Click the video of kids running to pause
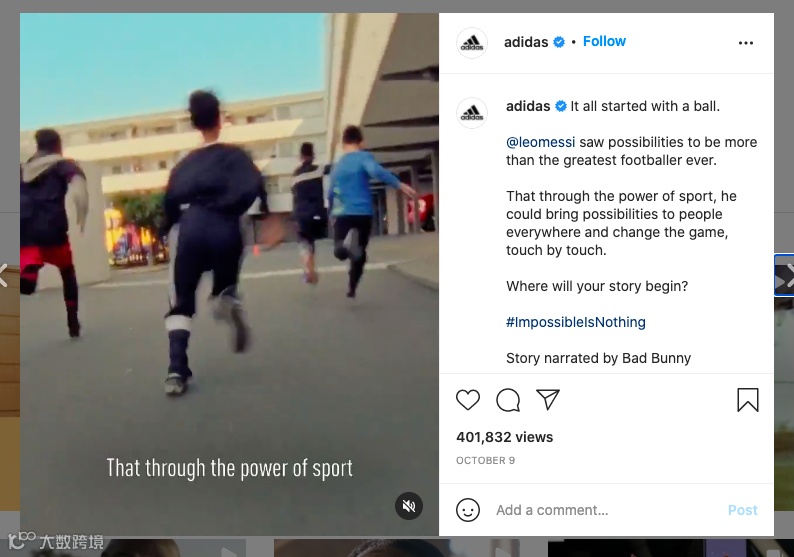Screen dimensions: 794x557 [229, 274]
